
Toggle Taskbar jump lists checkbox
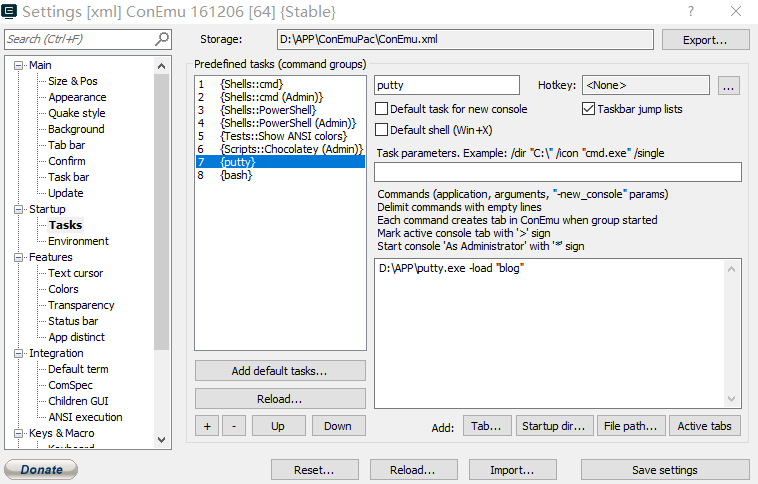tap(588, 109)
